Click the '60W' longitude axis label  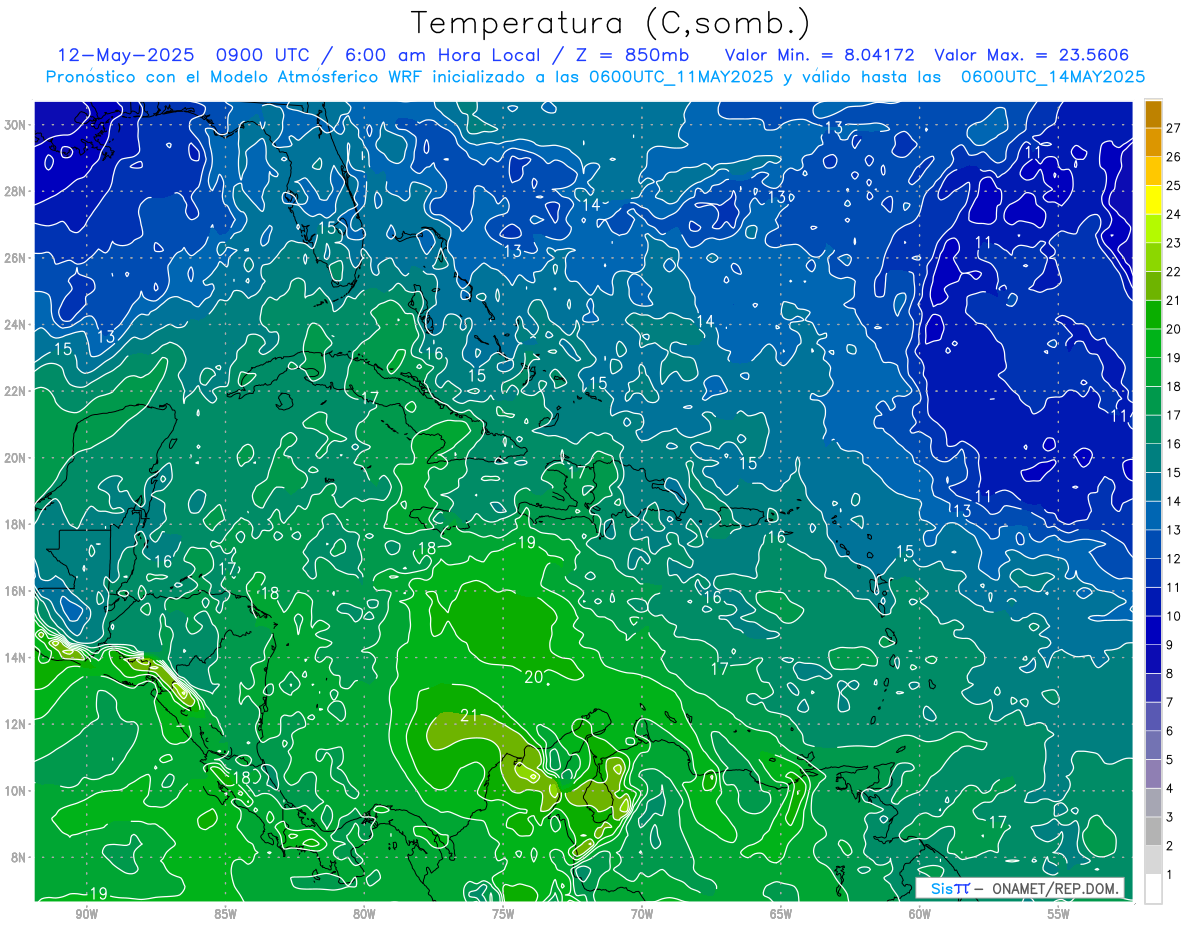coord(920,914)
